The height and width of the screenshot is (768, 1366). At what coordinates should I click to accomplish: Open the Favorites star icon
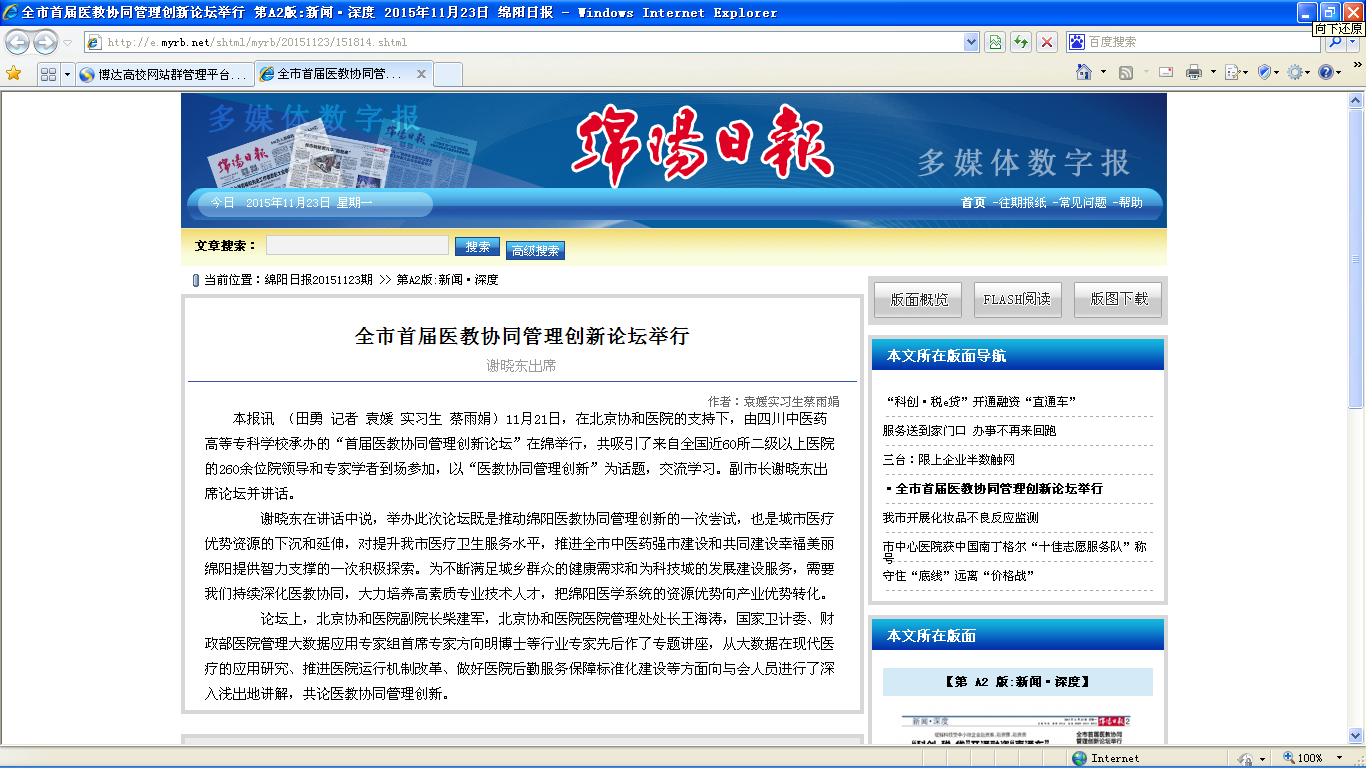click(x=13, y=73)
